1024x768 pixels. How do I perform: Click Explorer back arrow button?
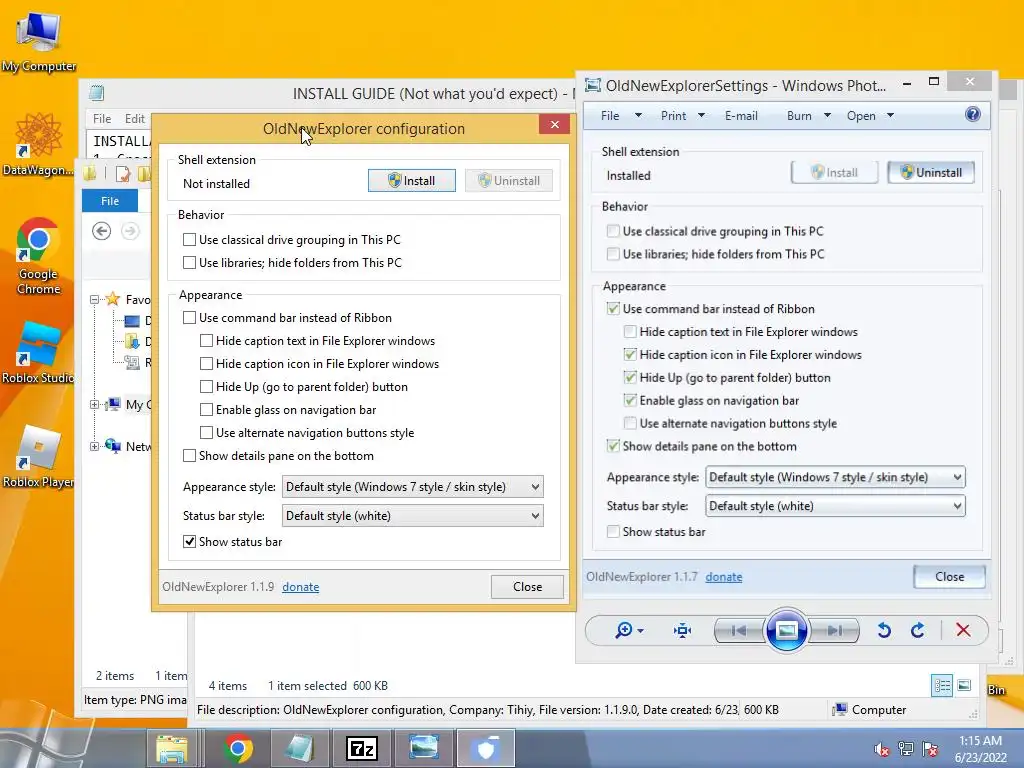pyautogui.click(x=101, y=231)
